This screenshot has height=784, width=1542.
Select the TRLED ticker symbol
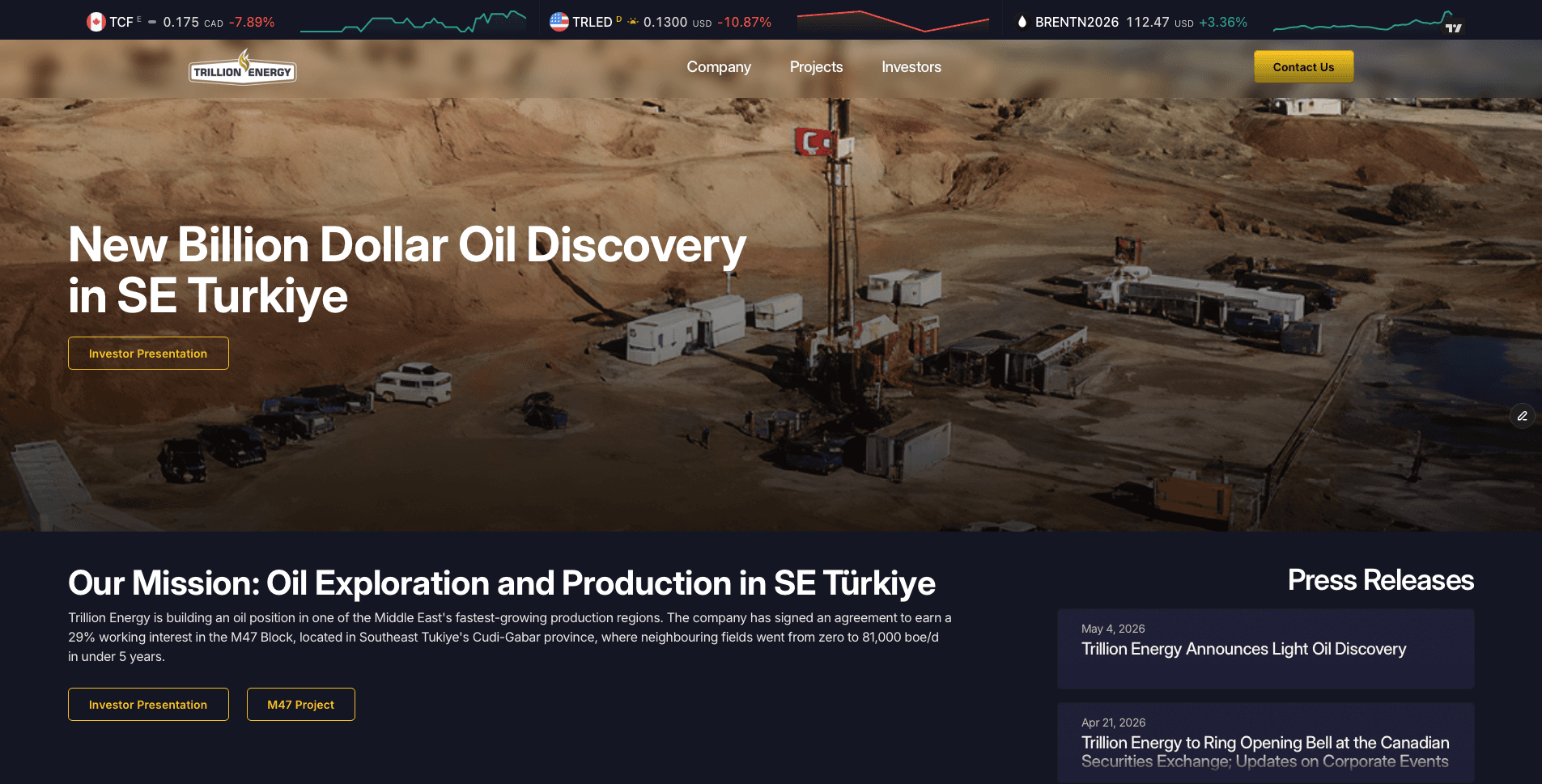click(x=593, y=22)
